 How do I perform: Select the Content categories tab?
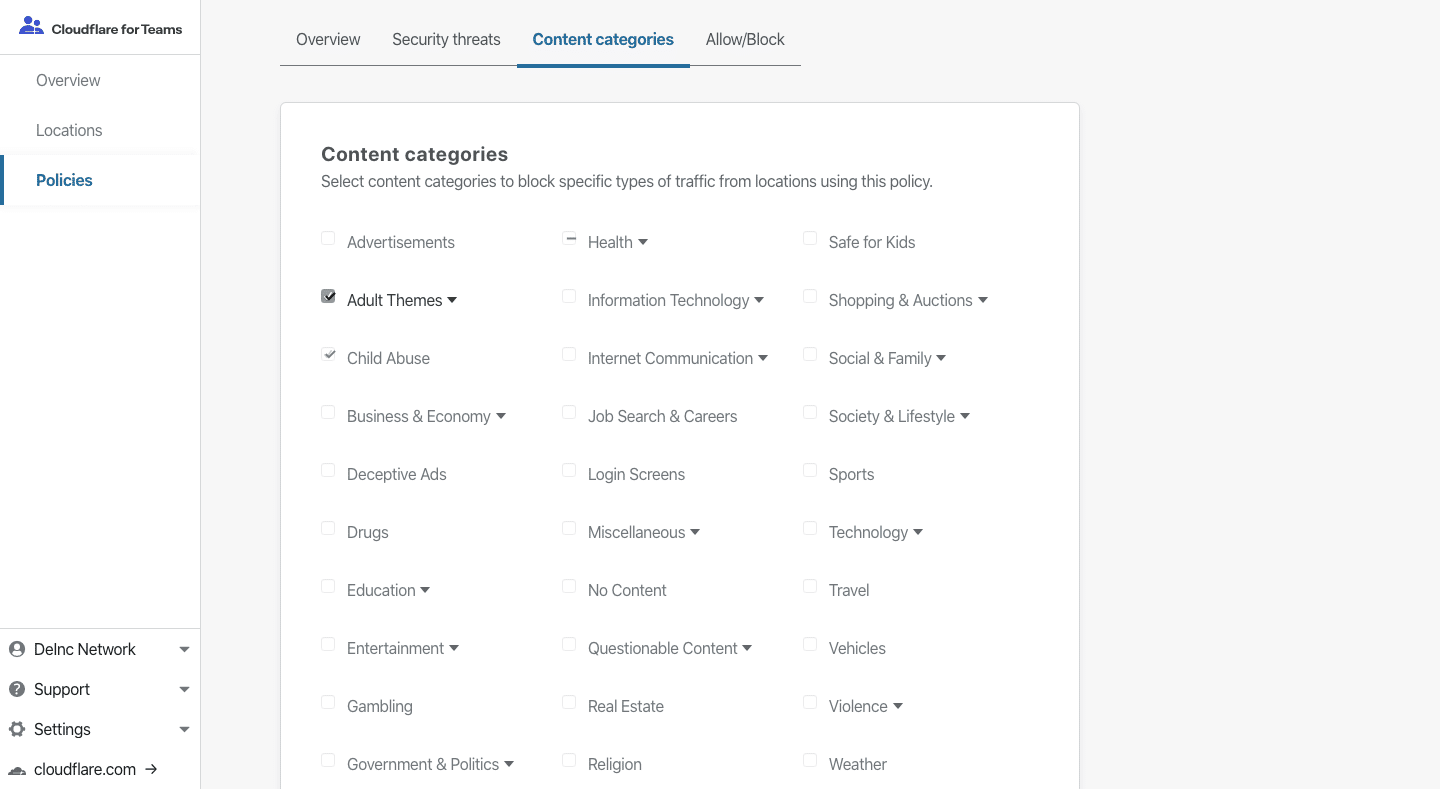tap(603, 40)
